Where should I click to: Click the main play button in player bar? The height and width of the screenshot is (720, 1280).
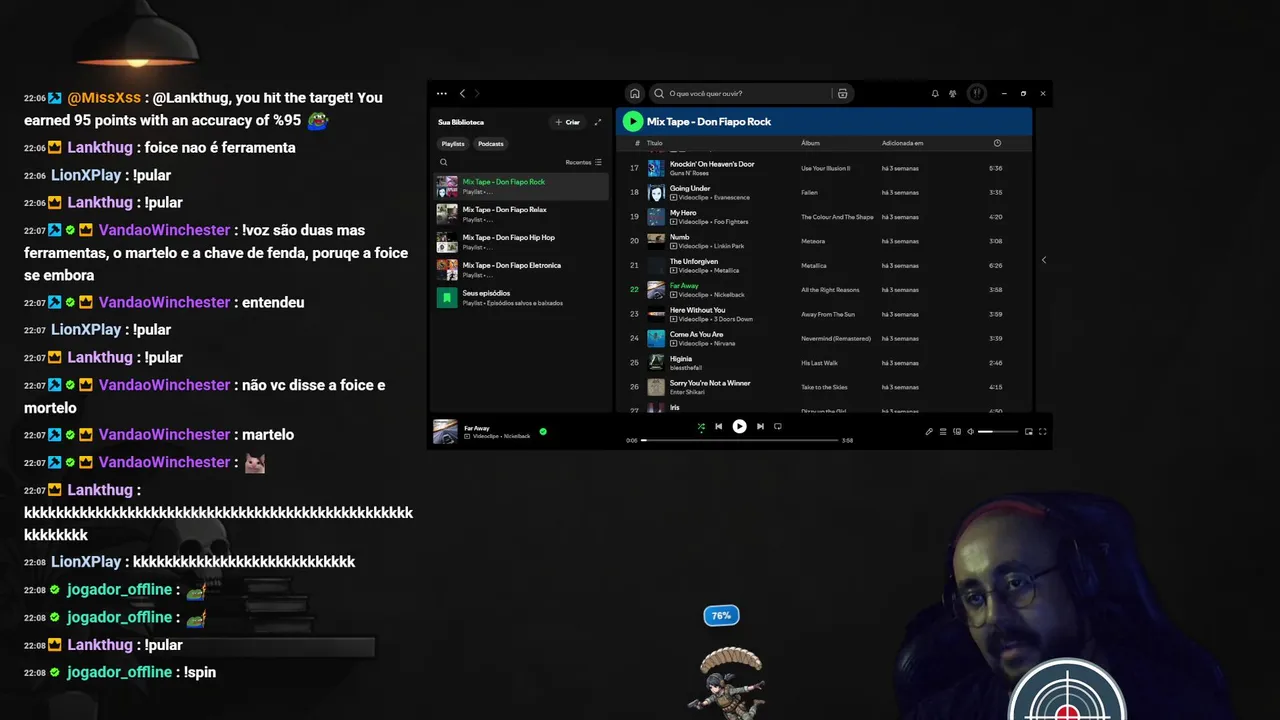[739, 426]
